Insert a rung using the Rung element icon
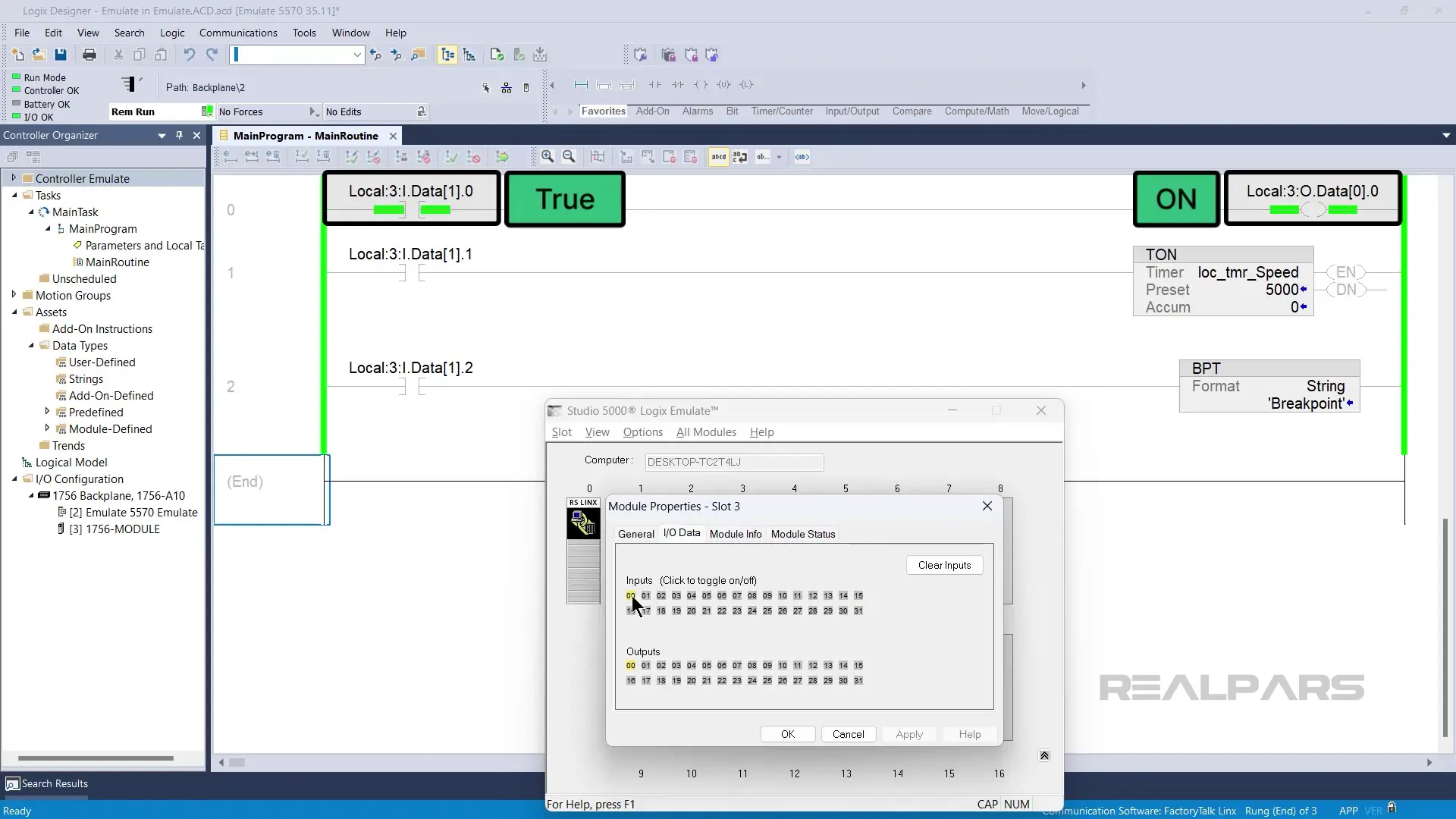Screen dimensions: 1456x819 (582, 85)
